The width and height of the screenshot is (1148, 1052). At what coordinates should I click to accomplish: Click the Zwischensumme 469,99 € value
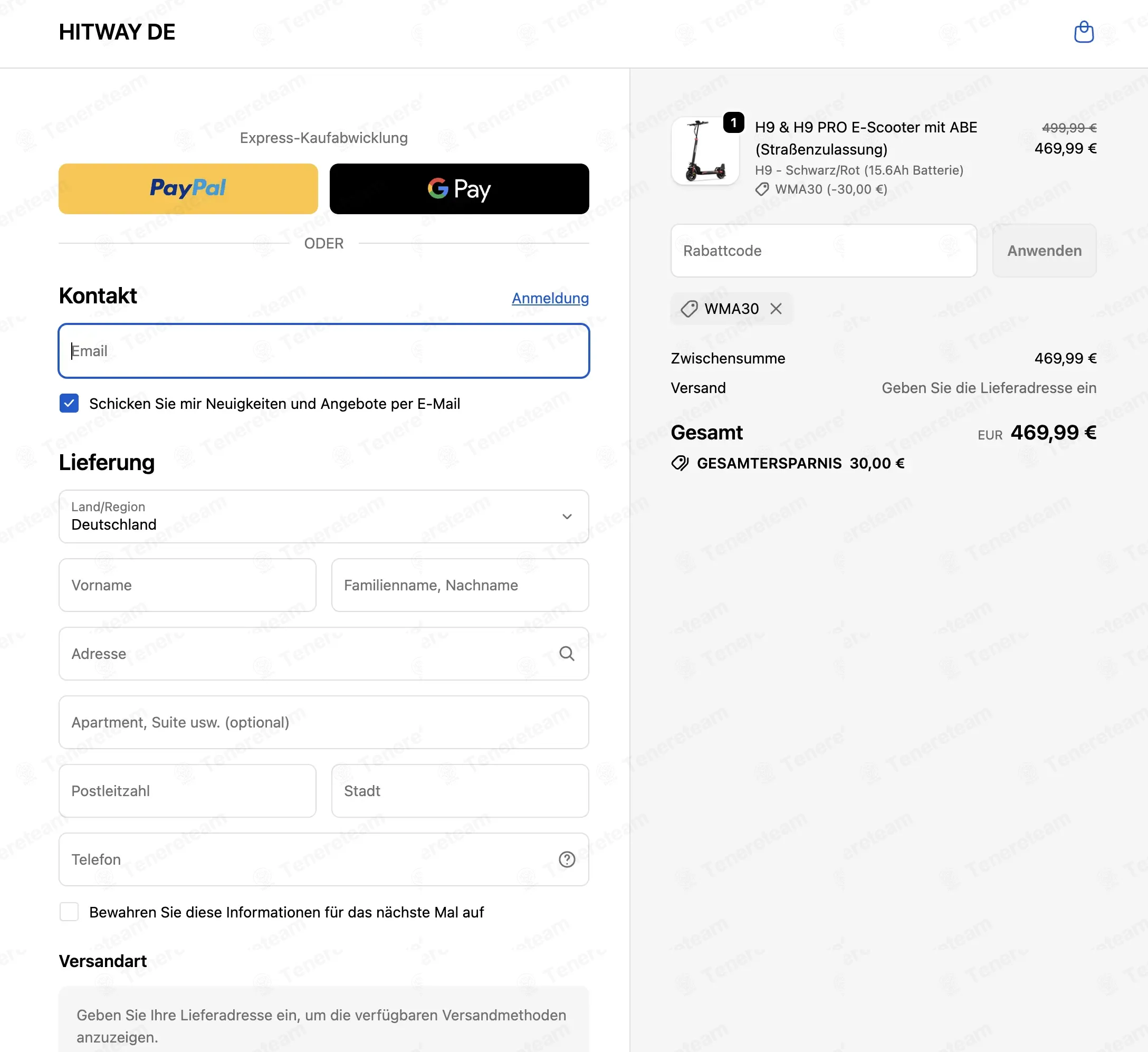(x=1065, y=358)
